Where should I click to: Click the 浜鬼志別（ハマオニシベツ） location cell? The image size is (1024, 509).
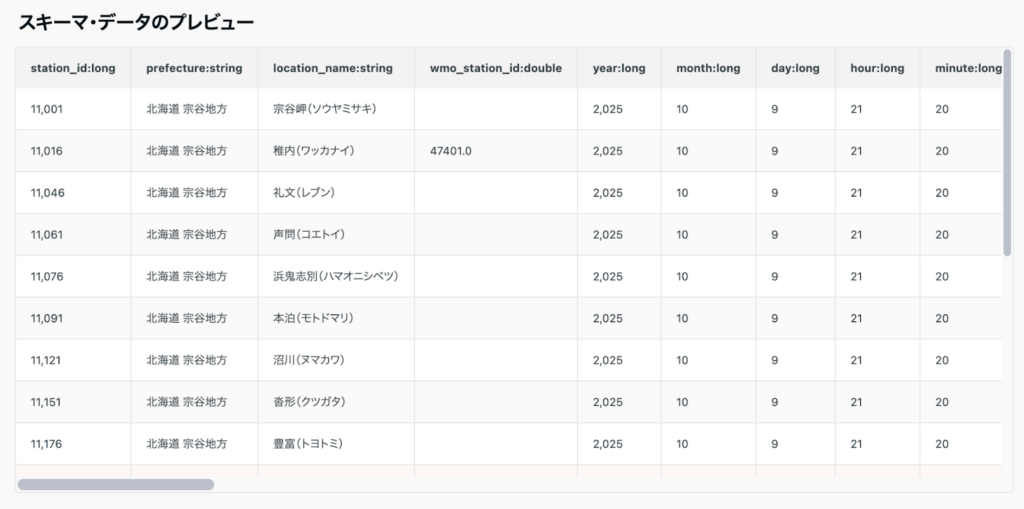(x=335, y=277)
